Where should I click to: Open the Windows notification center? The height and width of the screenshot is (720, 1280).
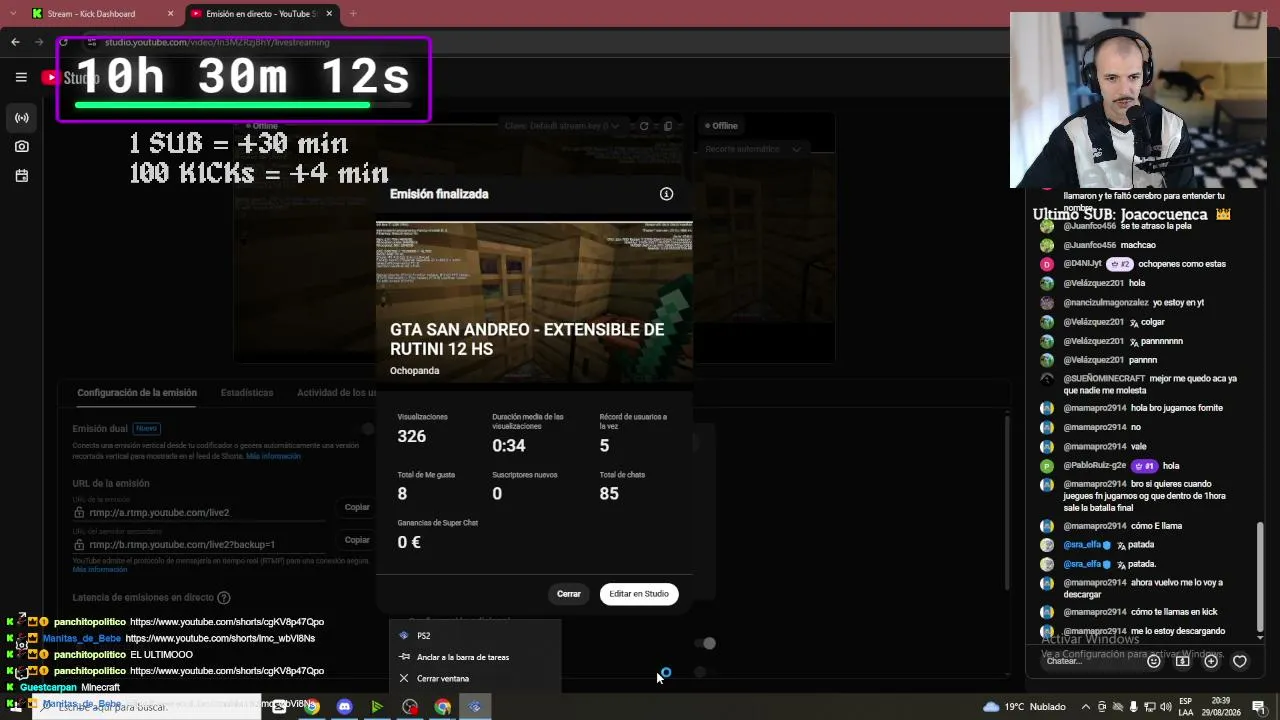point(1258,707)
